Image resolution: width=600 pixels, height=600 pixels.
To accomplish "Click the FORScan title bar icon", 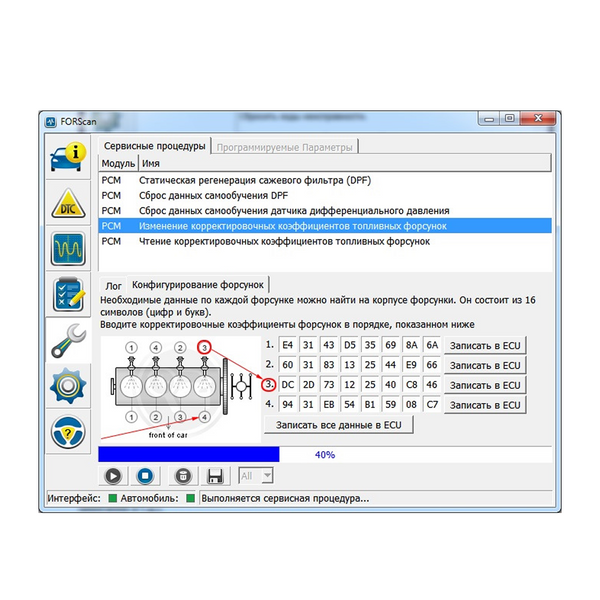I will click(51, 122).
